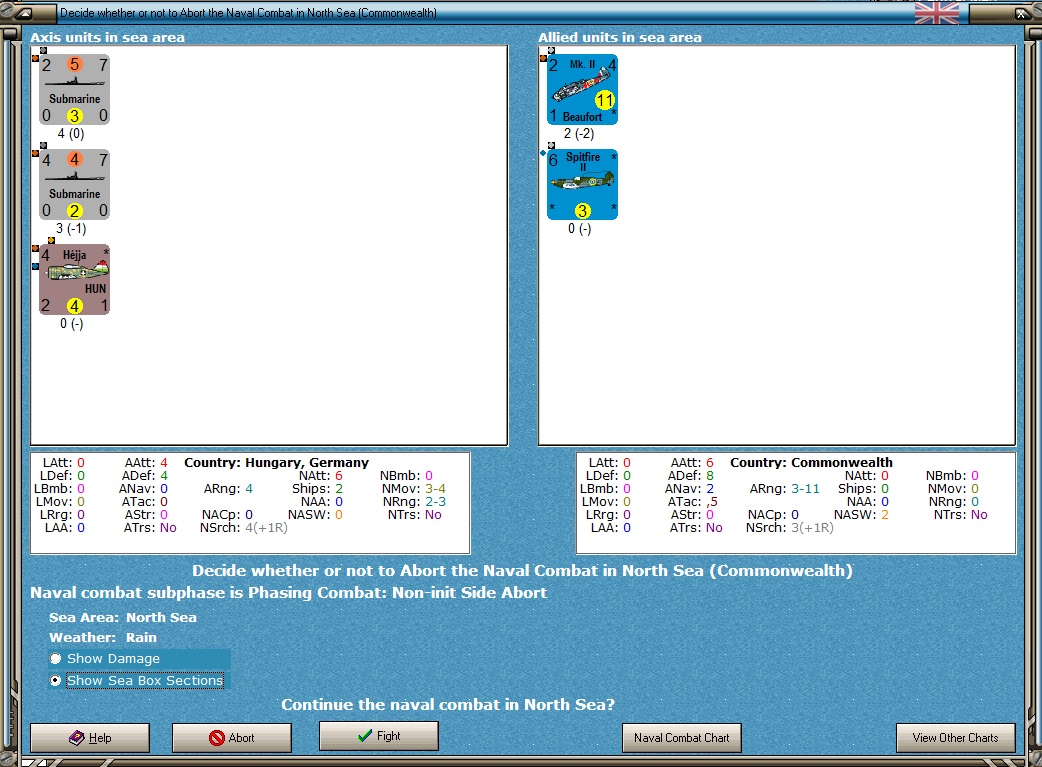Click the Country: Commonwealth label
The height and width of the screenshot is (767, 1042).
[x=811, y=463]
